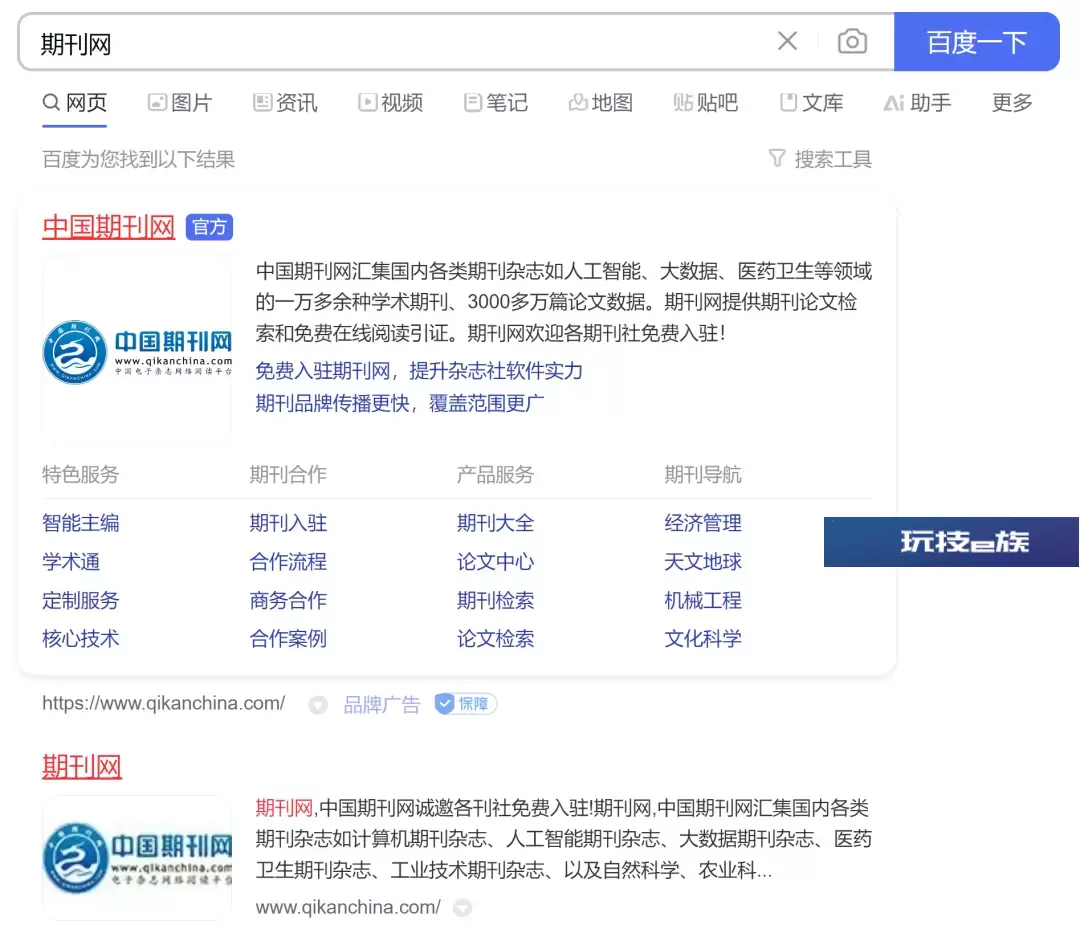Expand the dropdown arrow next to https://www.qikanchina.com/
Screen dimensions: 1080x933
[x=318, y=705]
